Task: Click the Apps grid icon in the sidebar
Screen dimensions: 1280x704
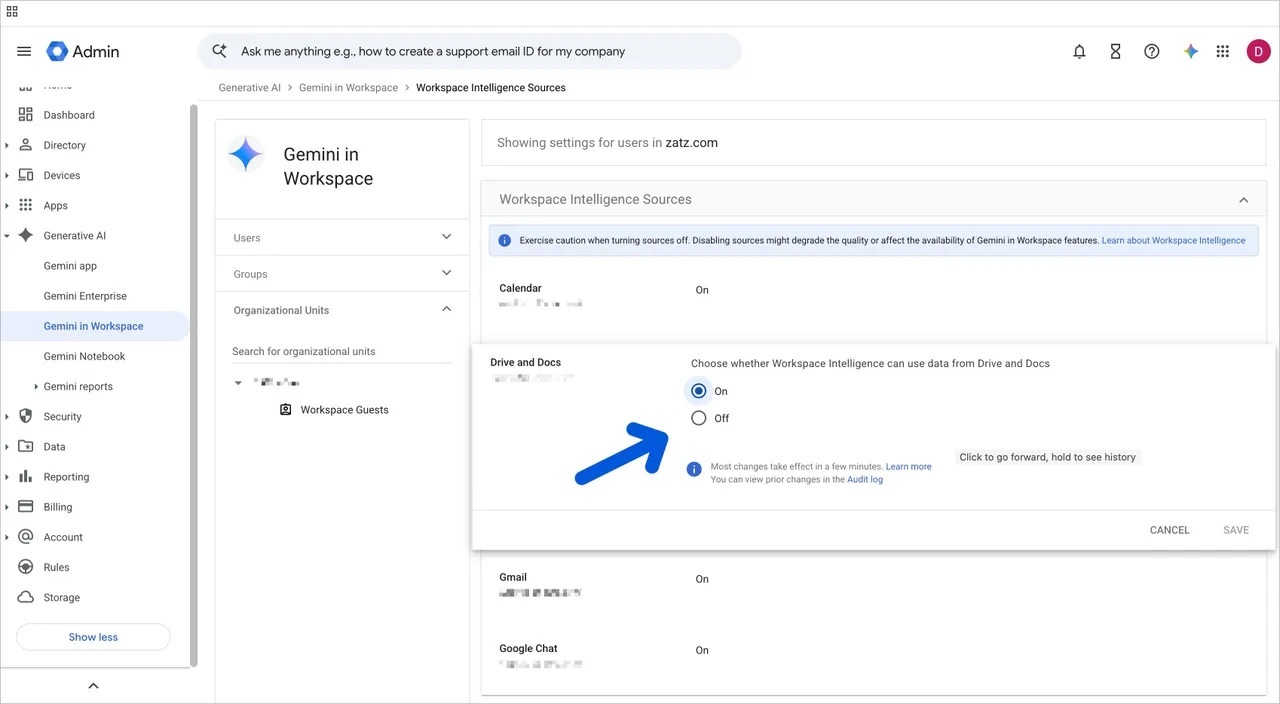Action: 26,205
